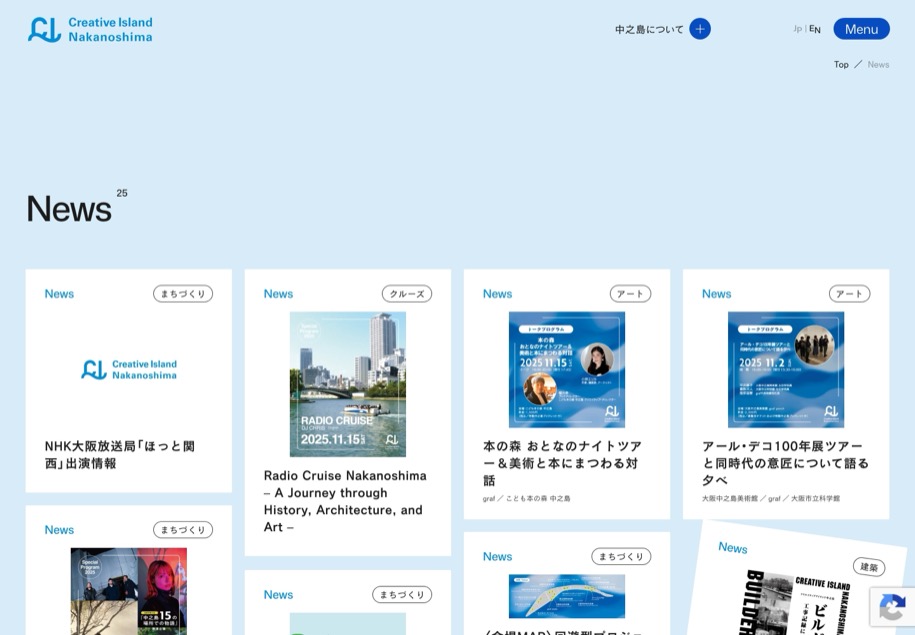Screen dimensions: 915x635
Task: Open the blue Menu button
Action: pyautogui.click(x=861, y=29)
